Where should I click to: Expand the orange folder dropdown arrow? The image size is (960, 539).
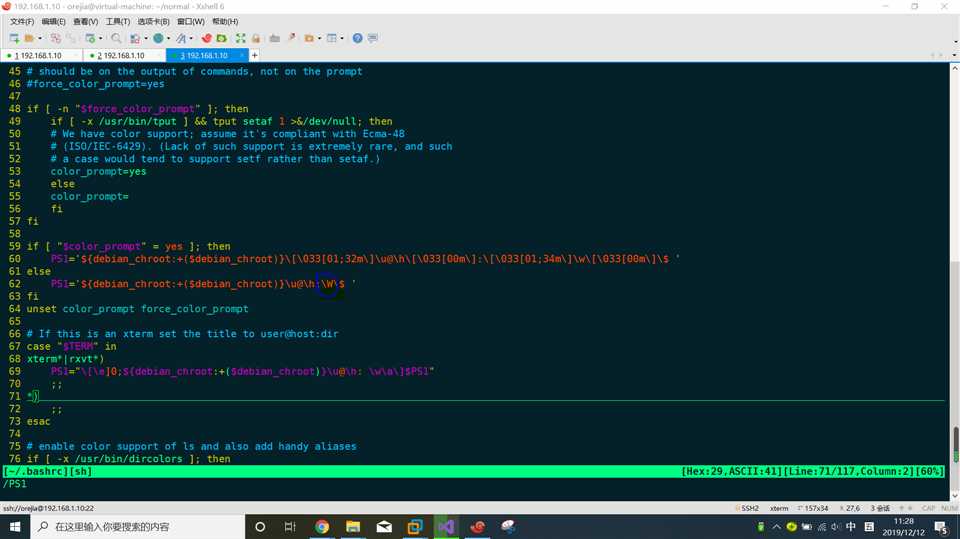click(x=320, y=38)
